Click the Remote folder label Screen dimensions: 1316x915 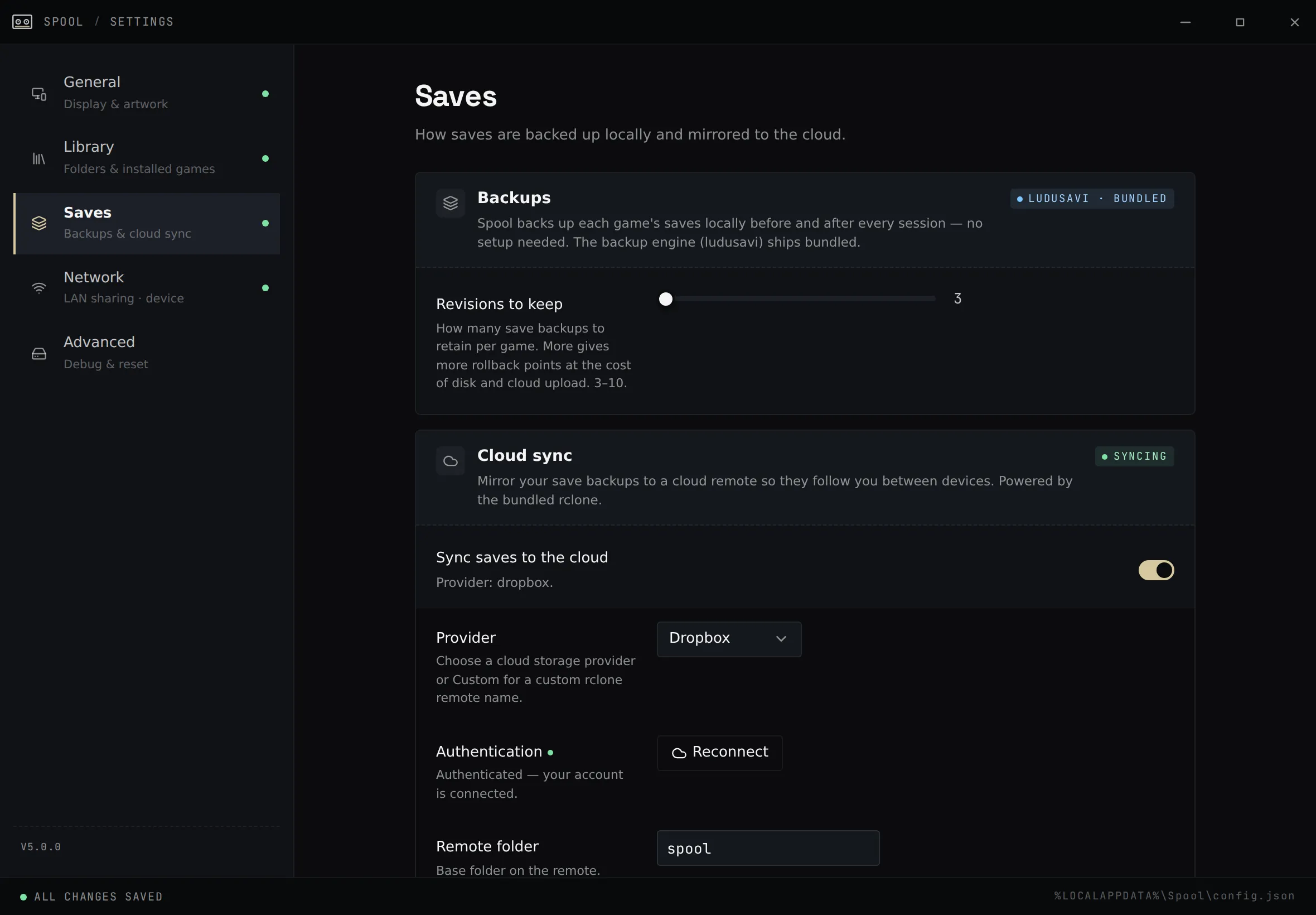(487, 847)
